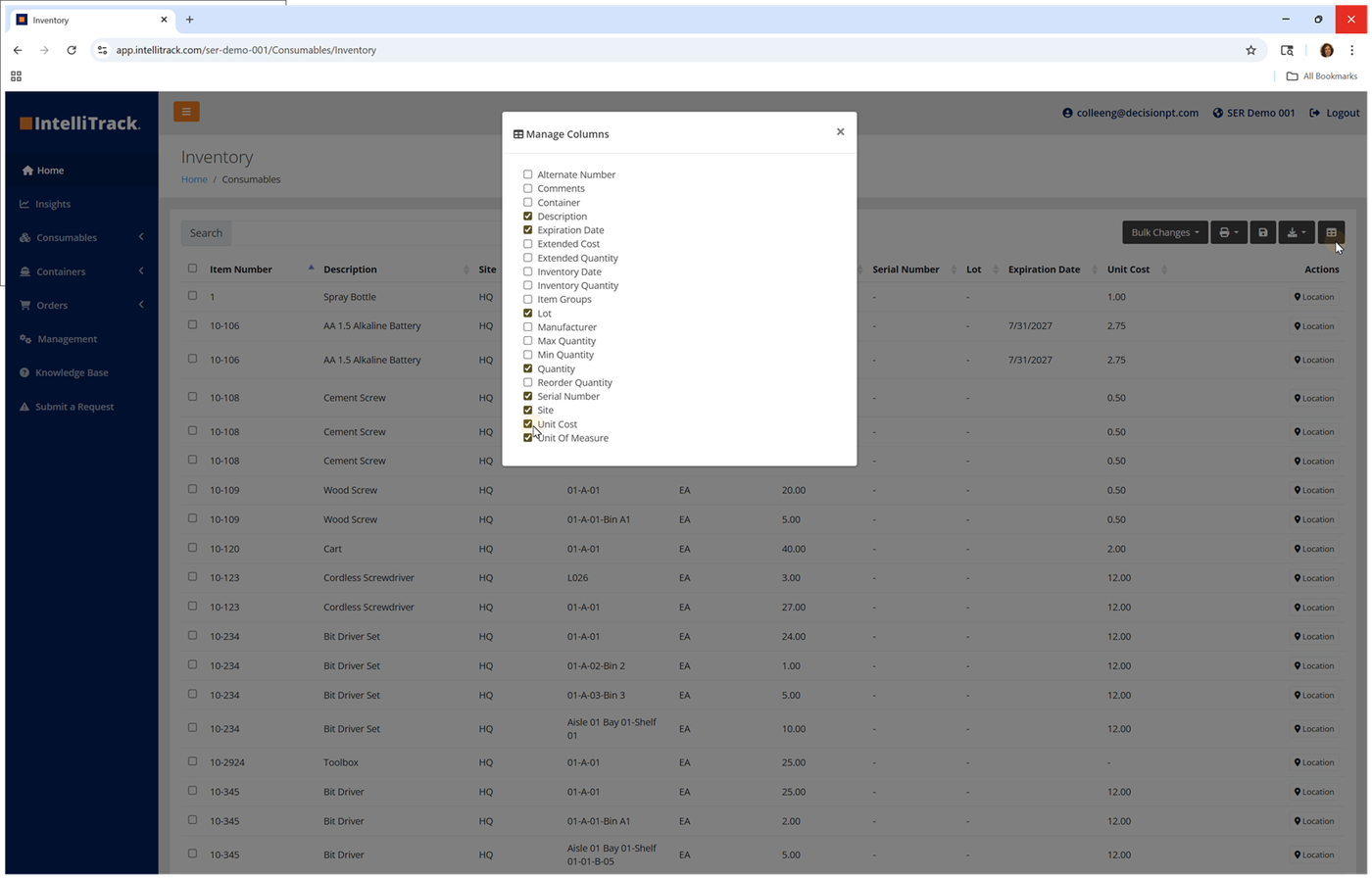
Task: Check the Comments column checkbox
Action: click(527, 188)
